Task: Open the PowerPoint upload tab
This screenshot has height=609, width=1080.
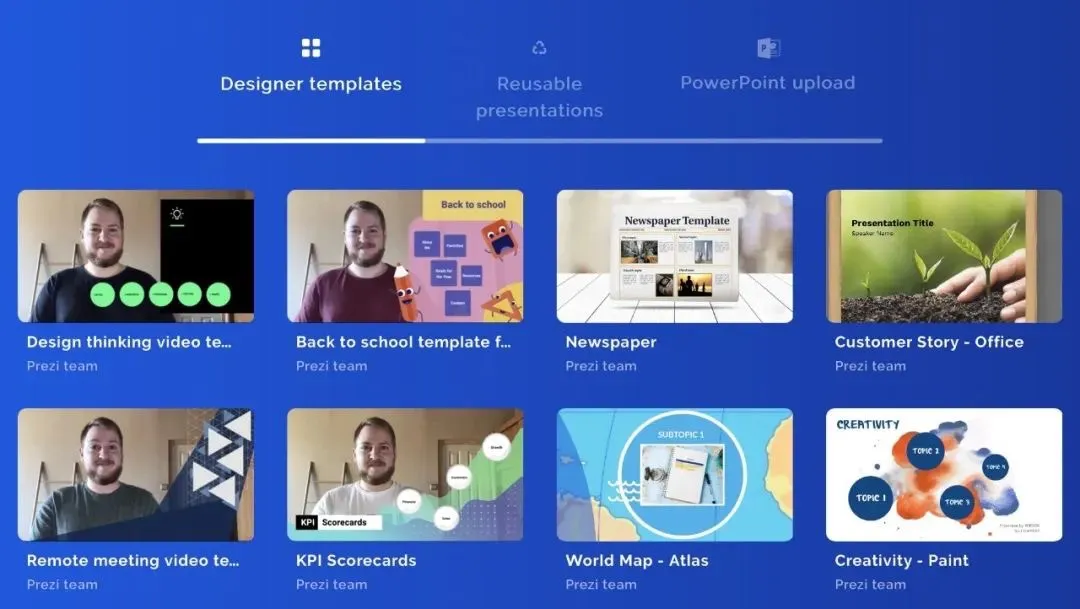Action: (x=768, y=83)
